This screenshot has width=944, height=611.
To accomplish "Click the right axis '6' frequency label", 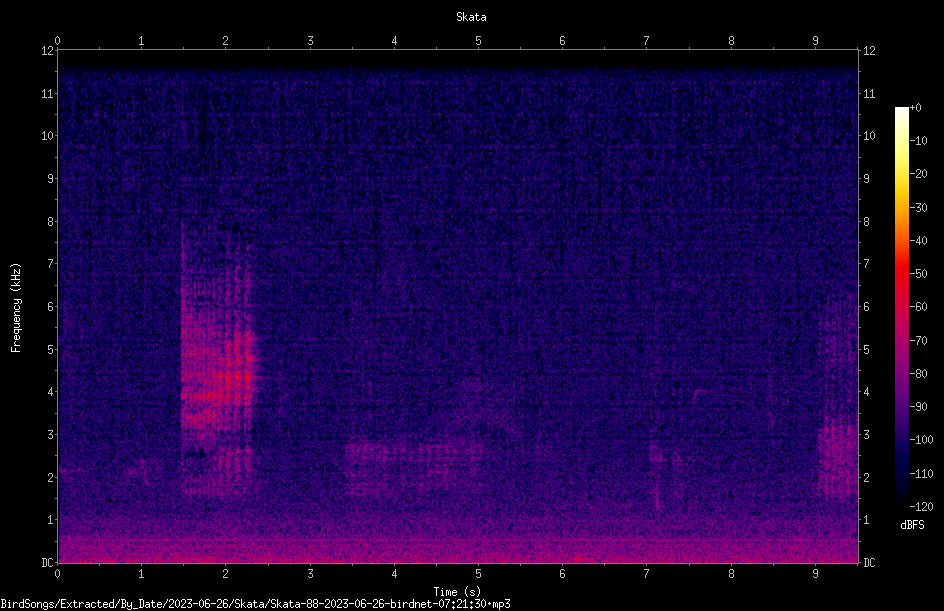I will (866, 307).
